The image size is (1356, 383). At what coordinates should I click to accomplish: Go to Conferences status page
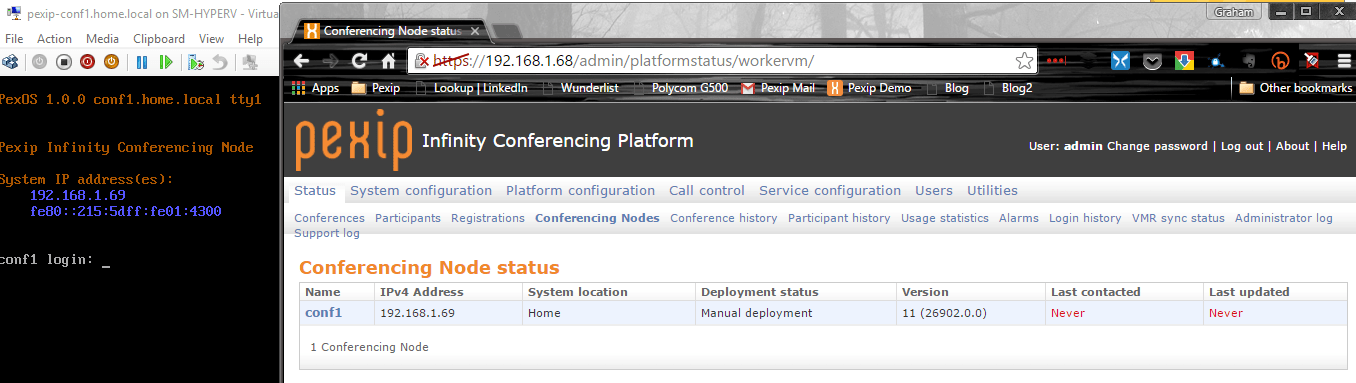pyautogui.click(x=329, y=218)
